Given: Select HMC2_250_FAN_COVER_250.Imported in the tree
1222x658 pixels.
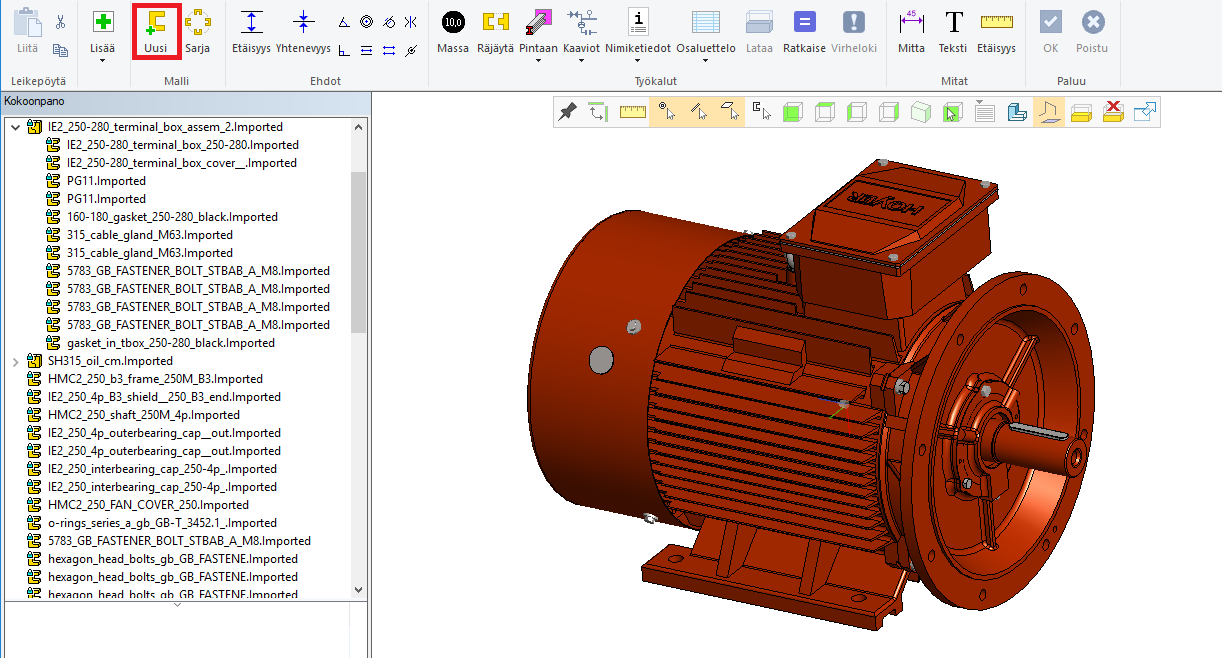Looking at the screenshot, I should [148, 505].
